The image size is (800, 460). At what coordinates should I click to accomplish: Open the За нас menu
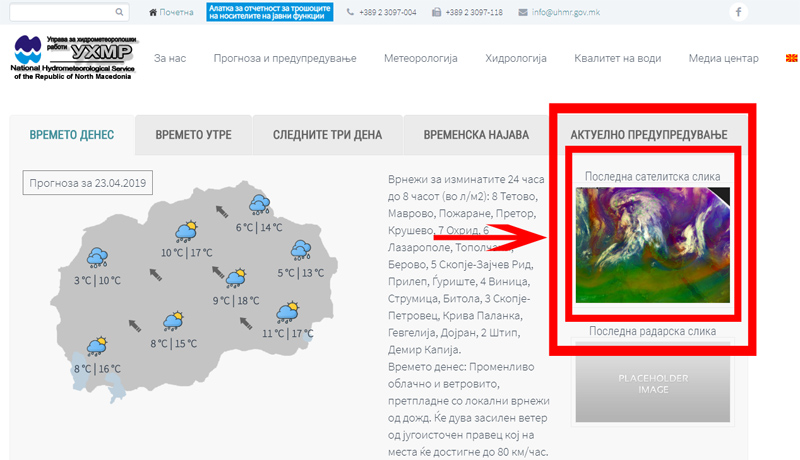170,58
